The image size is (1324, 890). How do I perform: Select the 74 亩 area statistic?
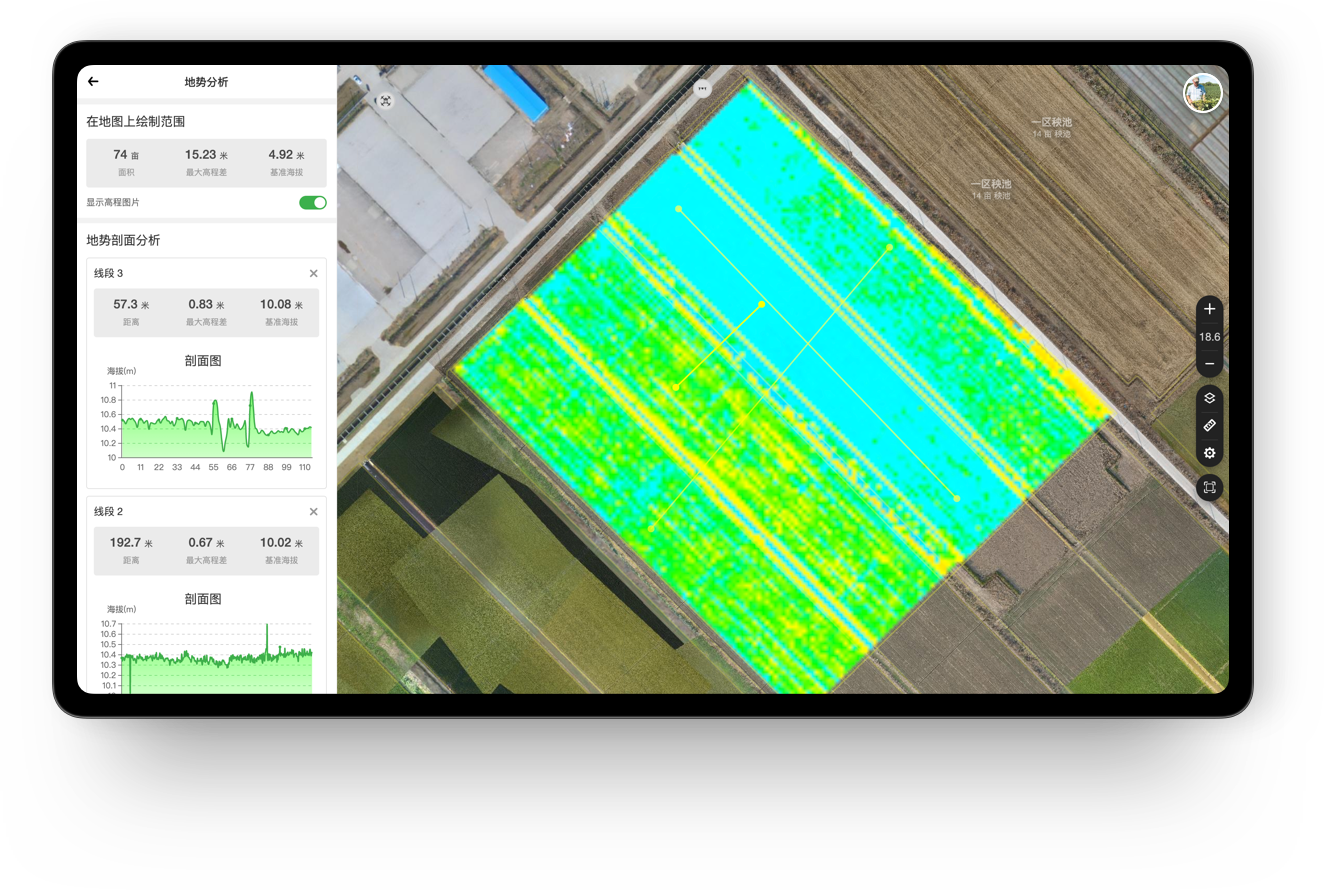[x=126, y=155]
